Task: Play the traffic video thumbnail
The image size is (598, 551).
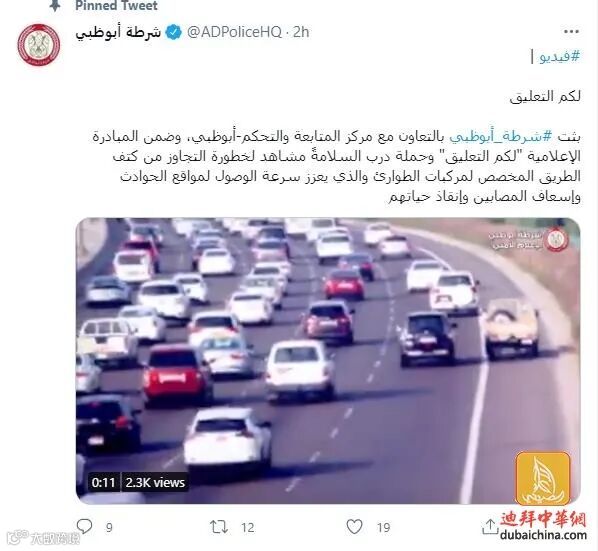Action: point(328,361)
